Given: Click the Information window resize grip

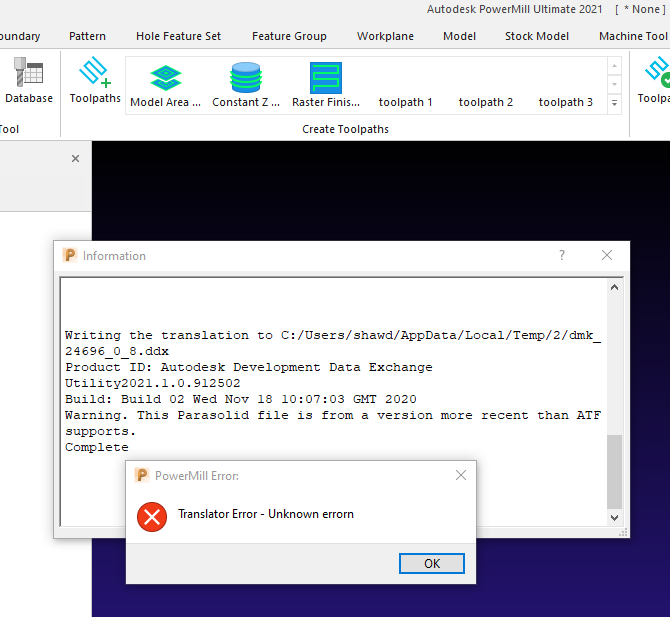Looking at the screenshot, I should pos(623,532).
